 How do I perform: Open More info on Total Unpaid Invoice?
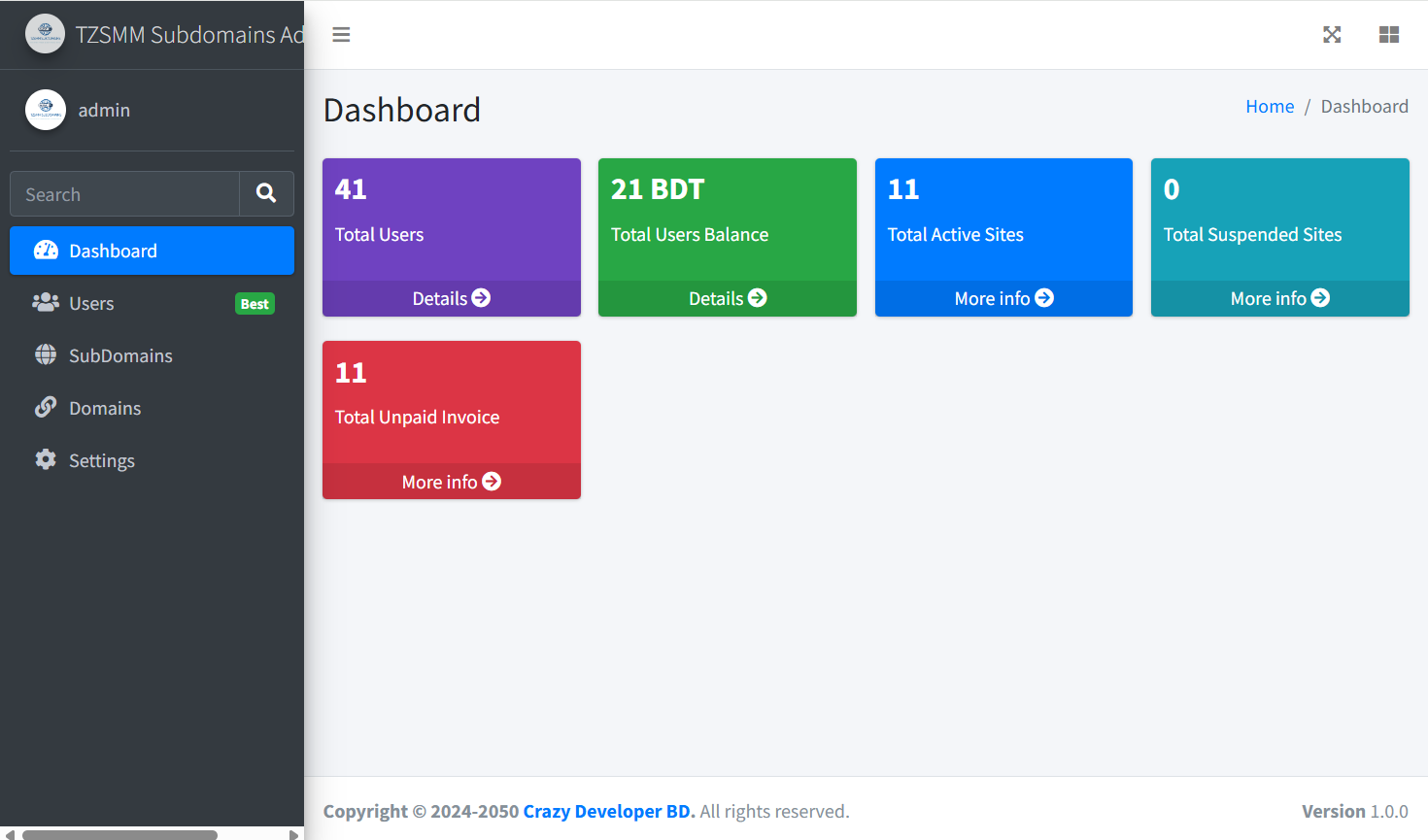[451, 481]
